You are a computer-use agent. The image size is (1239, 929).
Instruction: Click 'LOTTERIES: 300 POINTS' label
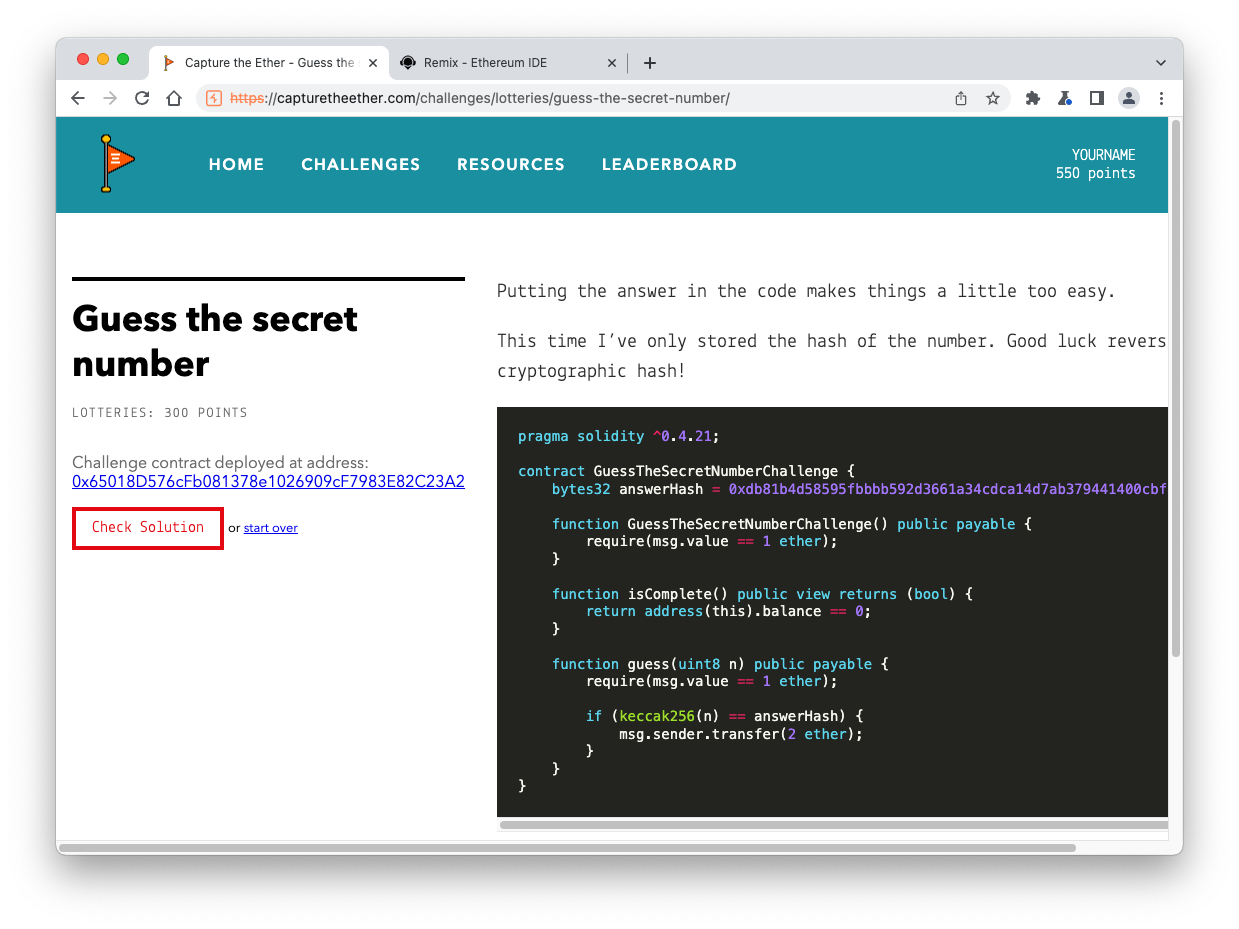point(160,413)
